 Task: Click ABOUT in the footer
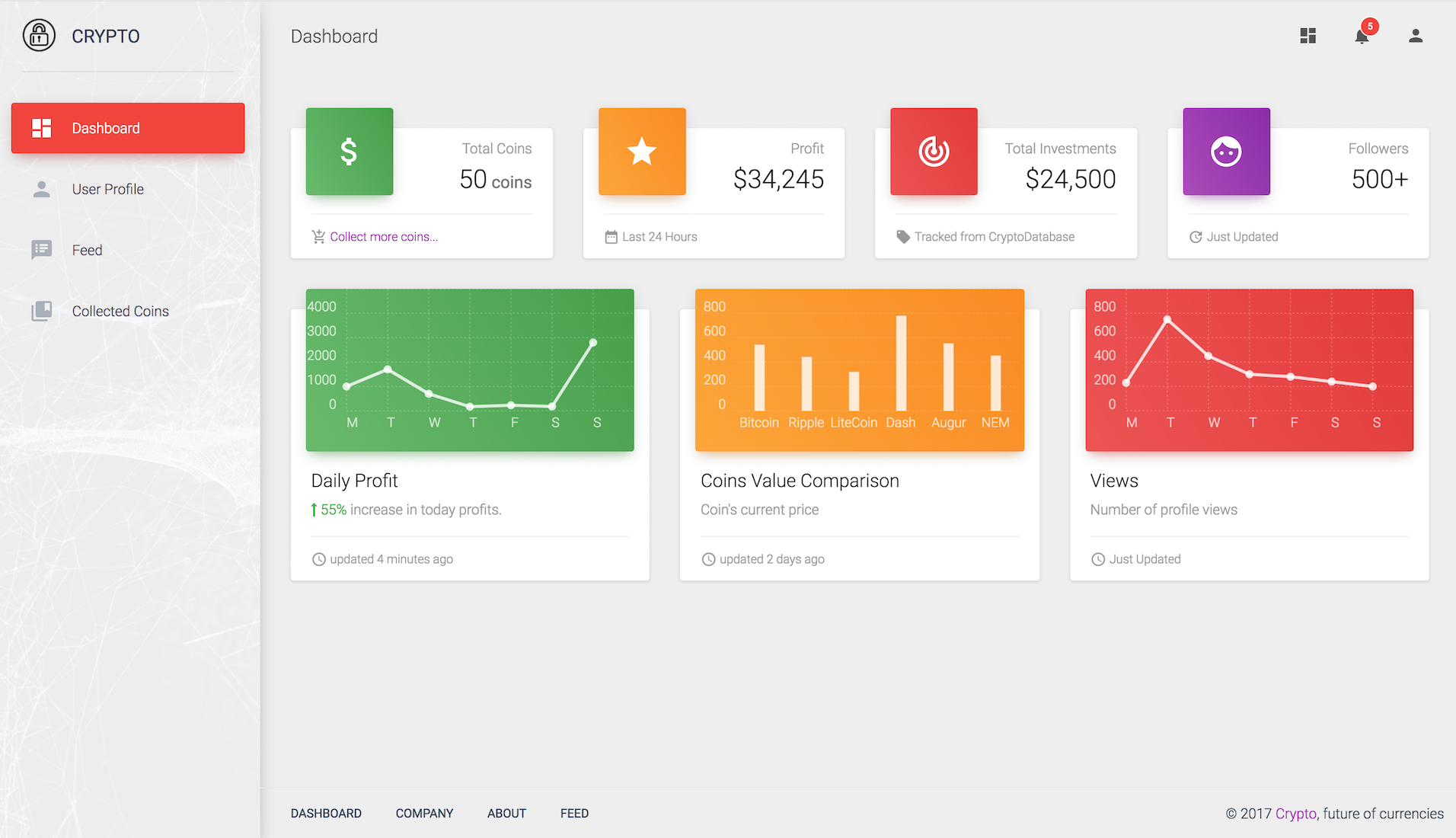pos(506,814)
